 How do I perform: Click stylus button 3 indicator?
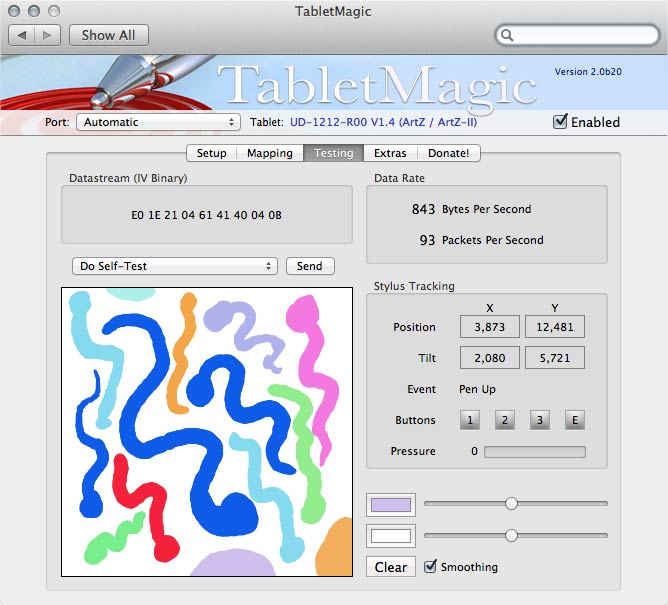540,420
